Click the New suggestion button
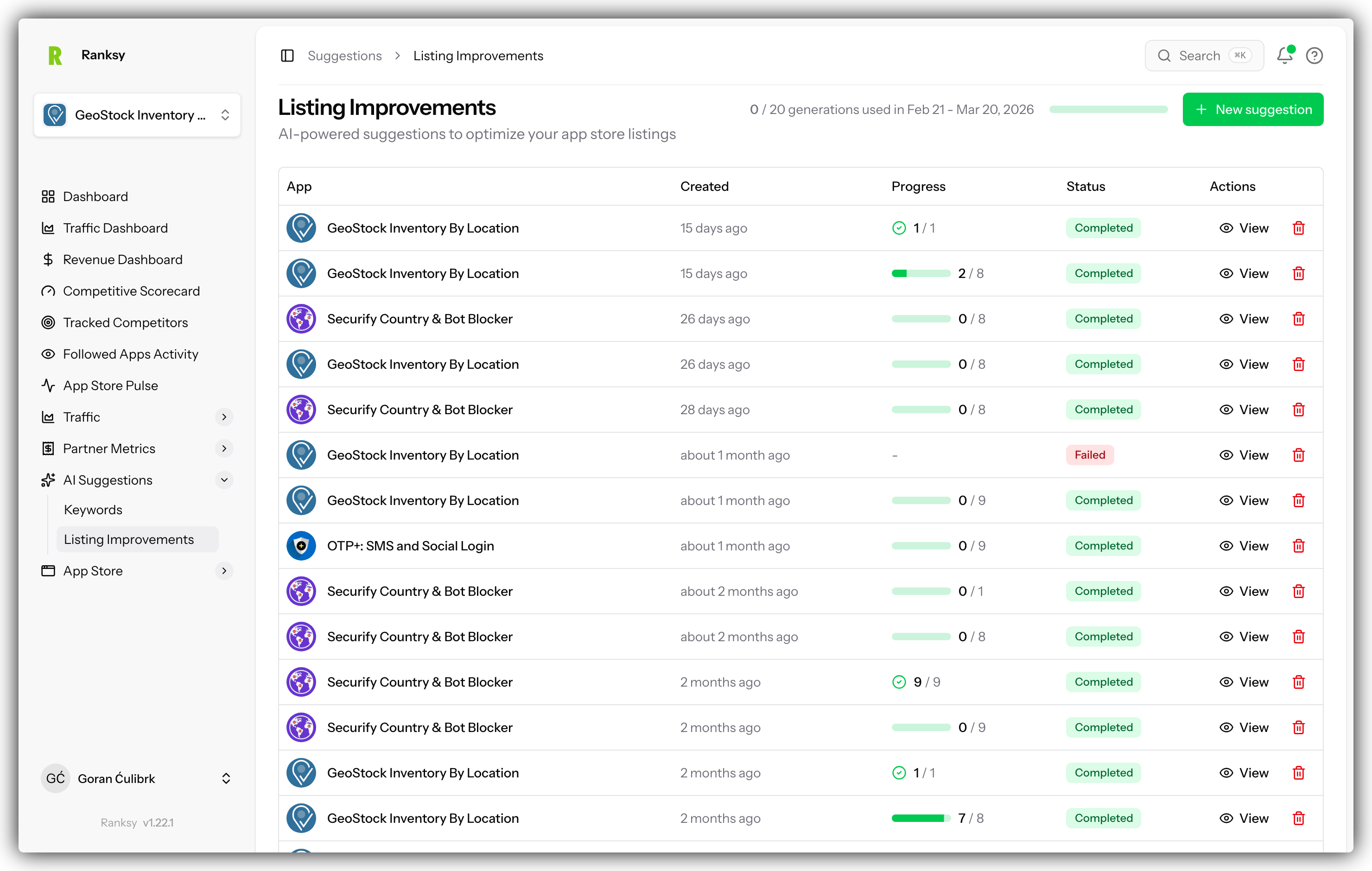Viewport: 1372px width, 871px height. click(1252, 109)
